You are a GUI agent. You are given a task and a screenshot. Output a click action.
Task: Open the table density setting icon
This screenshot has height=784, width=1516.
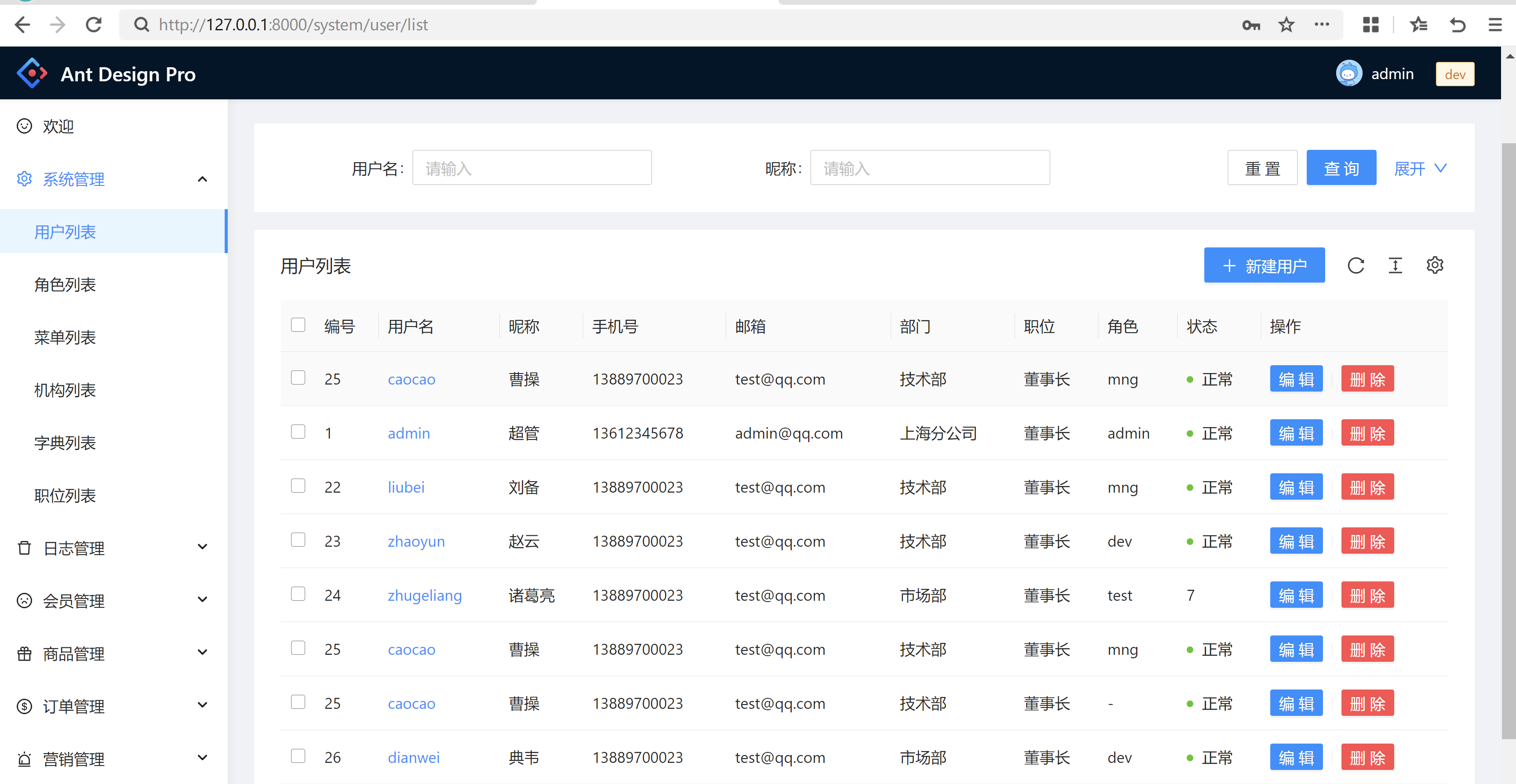(1396, 266)
